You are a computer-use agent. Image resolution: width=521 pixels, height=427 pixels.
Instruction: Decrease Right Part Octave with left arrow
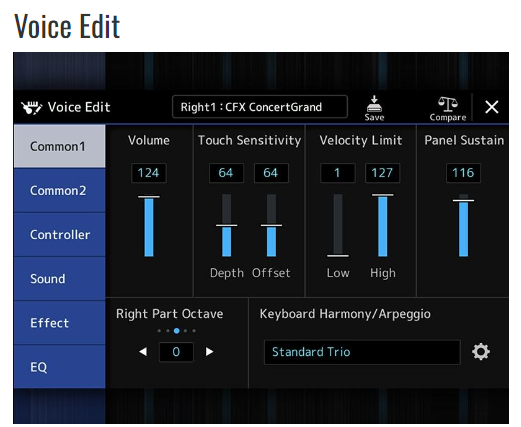pyautogui.click(x=143, y=351)
